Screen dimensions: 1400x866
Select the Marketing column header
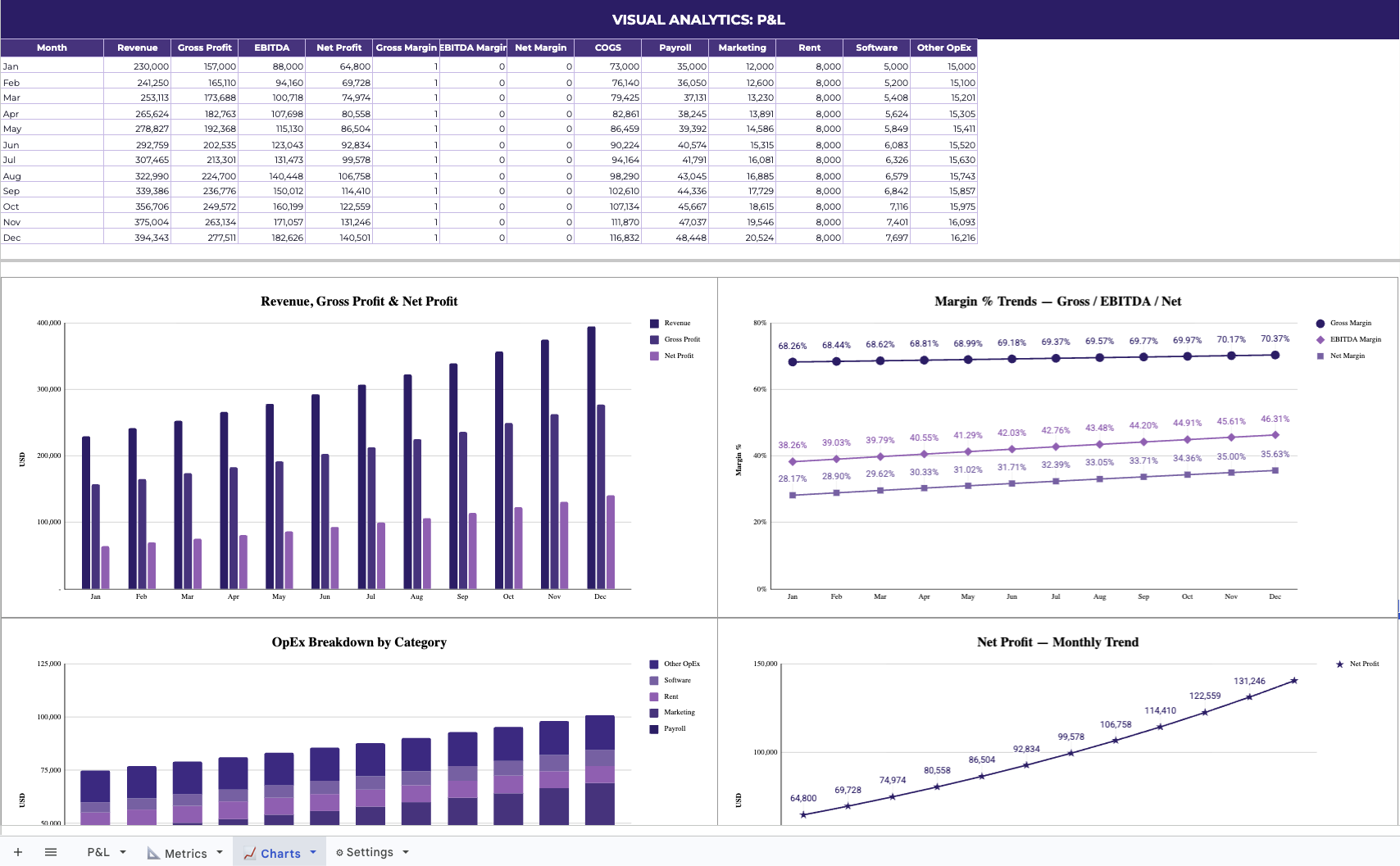(743, 48)
